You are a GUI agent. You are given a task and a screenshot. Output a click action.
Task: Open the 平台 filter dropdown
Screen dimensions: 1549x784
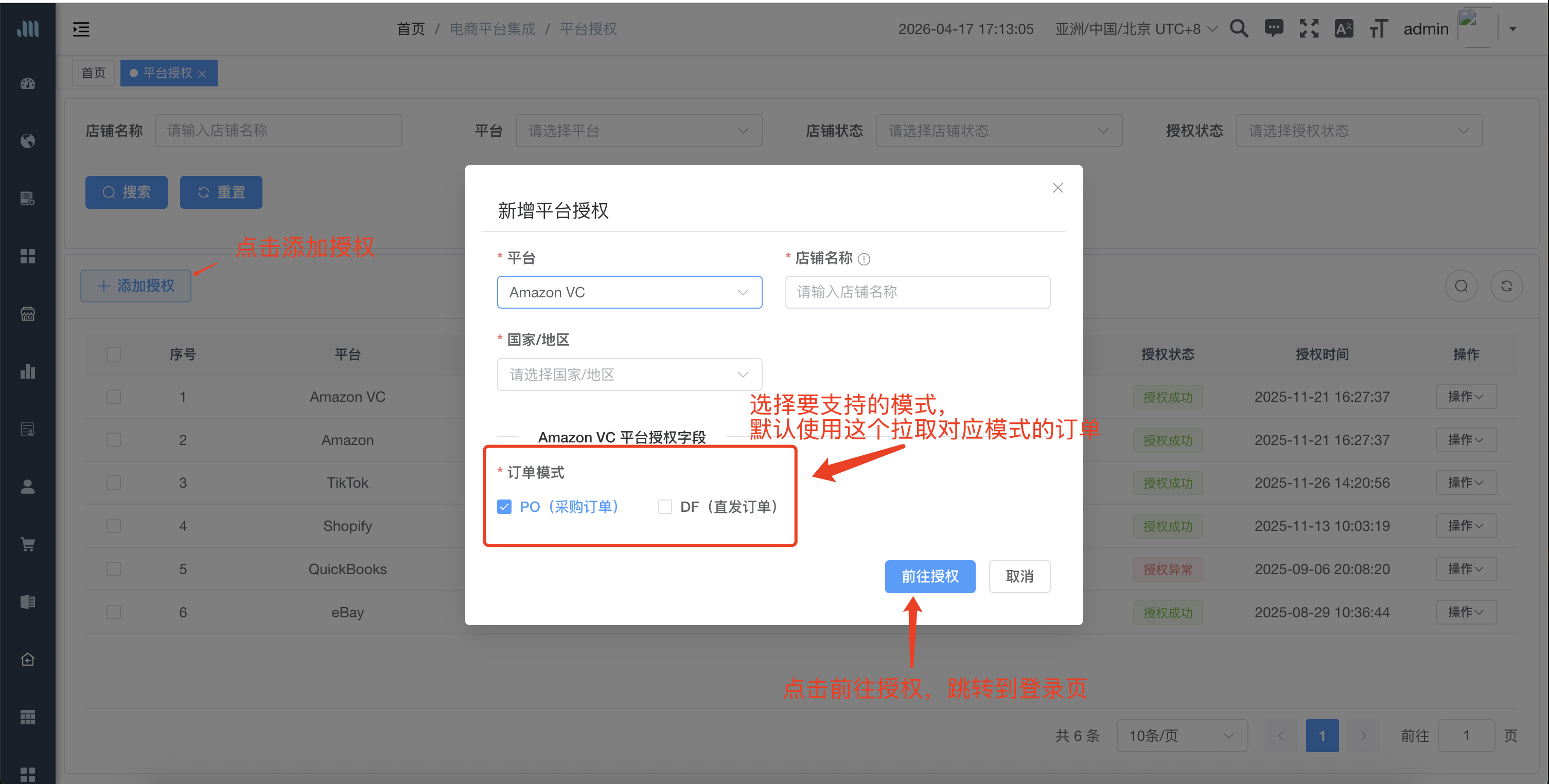coord(639,131)
